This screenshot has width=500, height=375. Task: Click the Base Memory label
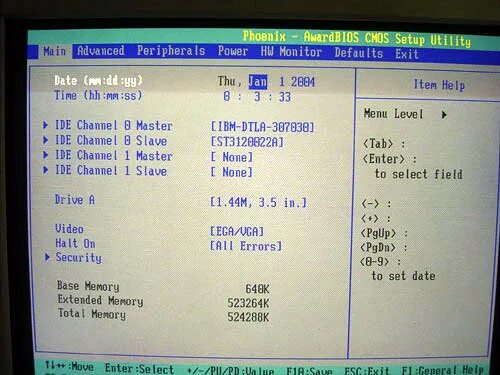click(x=88, y=286)
